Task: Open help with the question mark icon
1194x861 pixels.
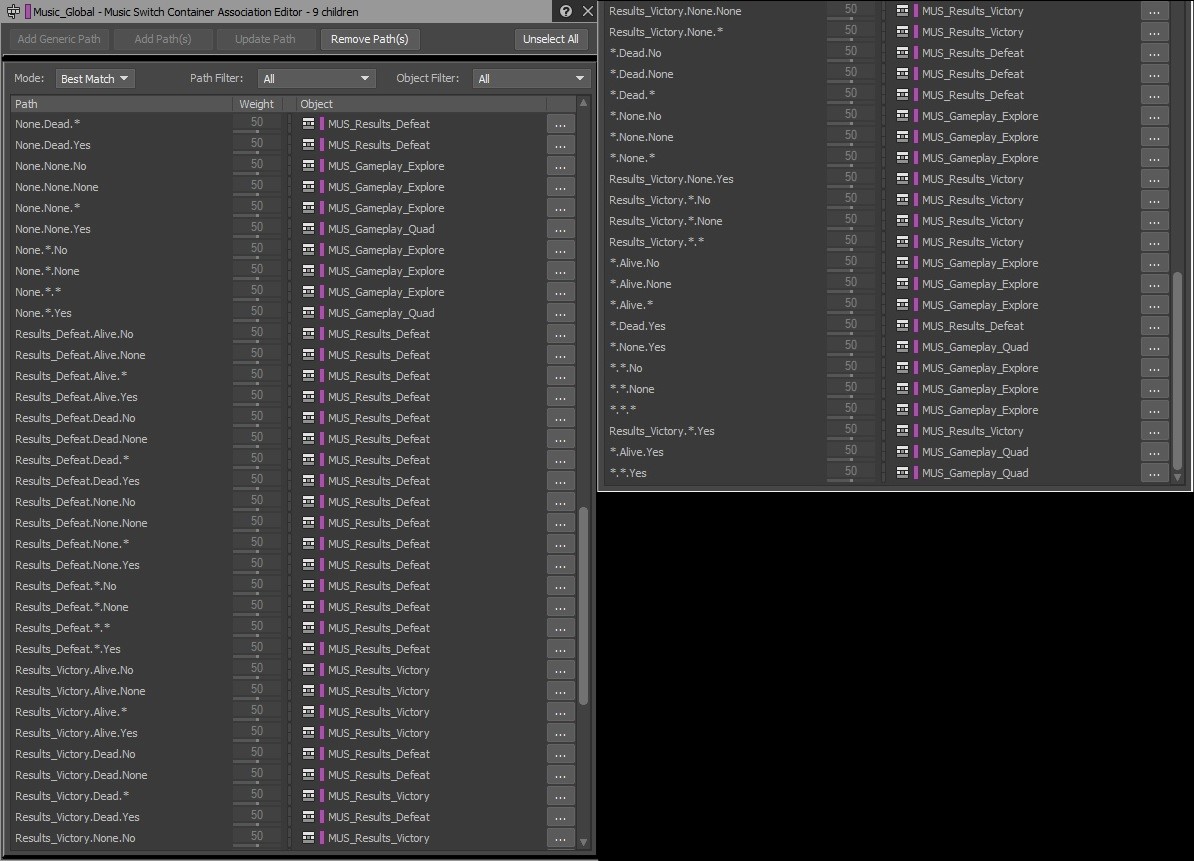Action: click(566, 11)
